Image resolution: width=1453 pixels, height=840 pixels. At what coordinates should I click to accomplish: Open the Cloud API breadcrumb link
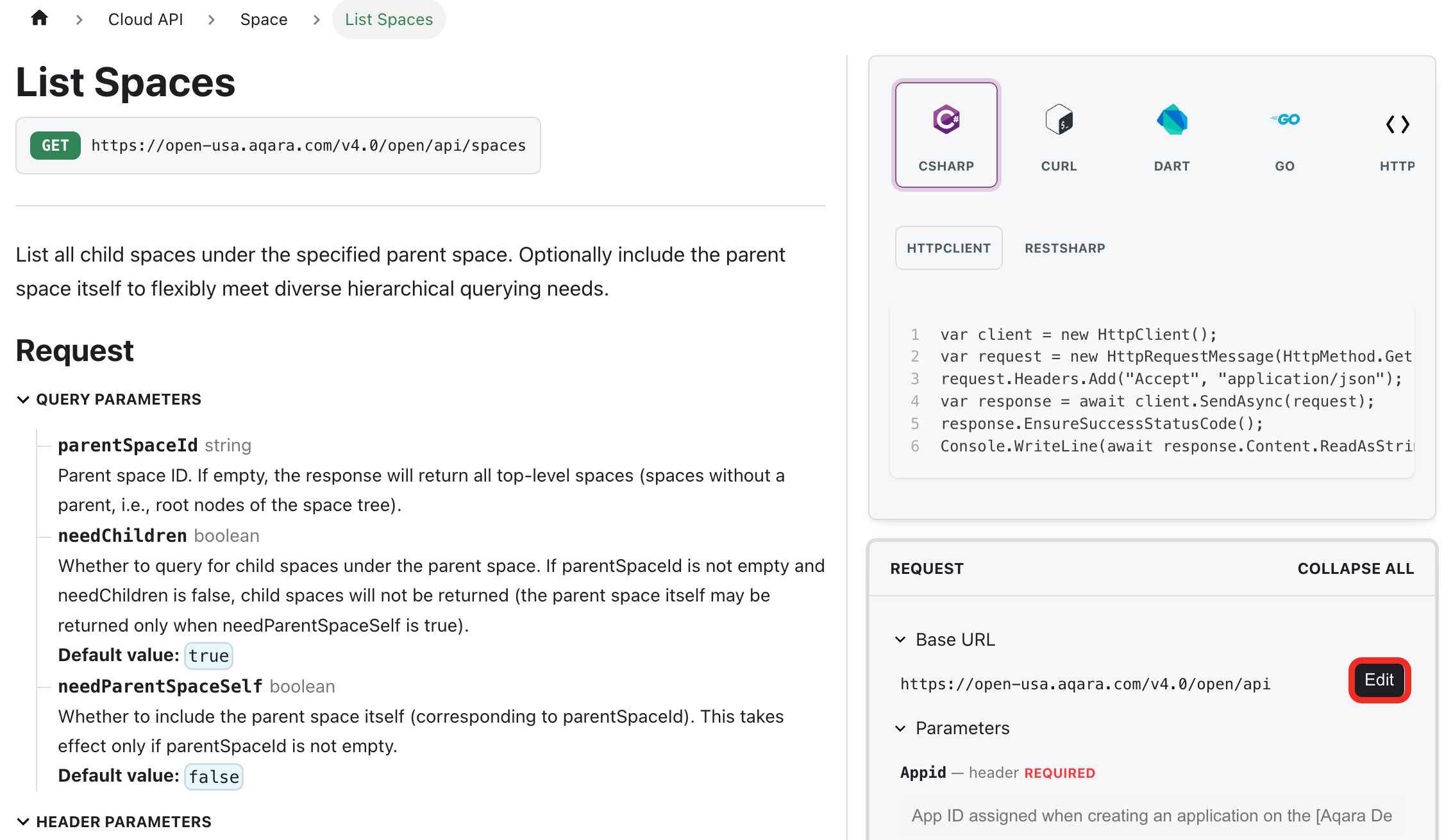click(146, 20)
